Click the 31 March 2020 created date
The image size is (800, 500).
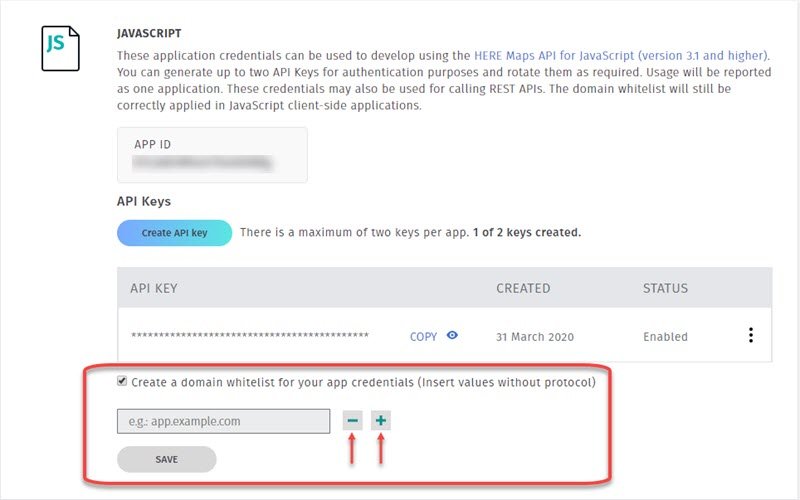pos(535,337)
